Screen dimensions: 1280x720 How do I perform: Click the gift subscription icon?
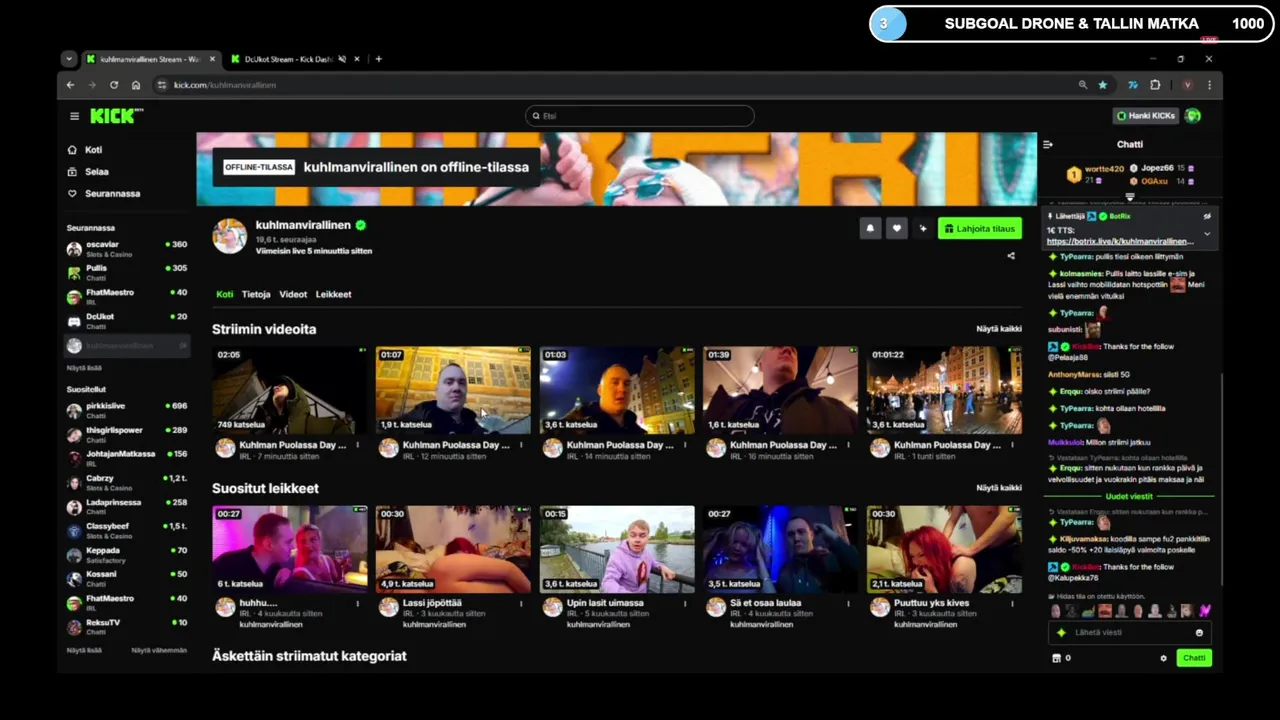point(922,228)
